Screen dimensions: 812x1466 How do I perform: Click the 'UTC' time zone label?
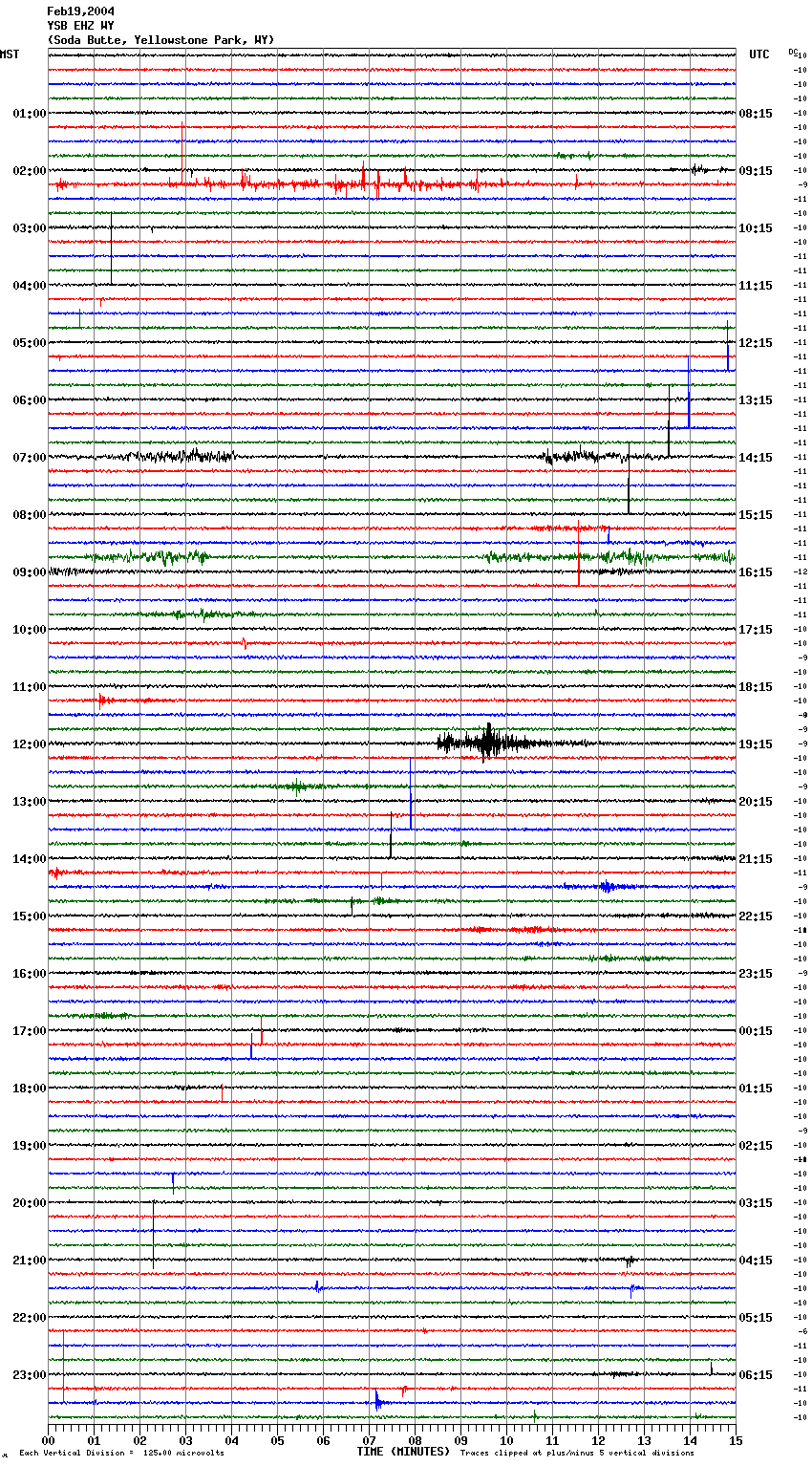[x=759, y=54]
